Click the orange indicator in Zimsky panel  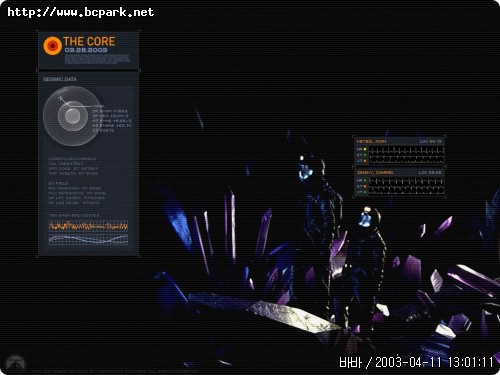tap(365, 186)
